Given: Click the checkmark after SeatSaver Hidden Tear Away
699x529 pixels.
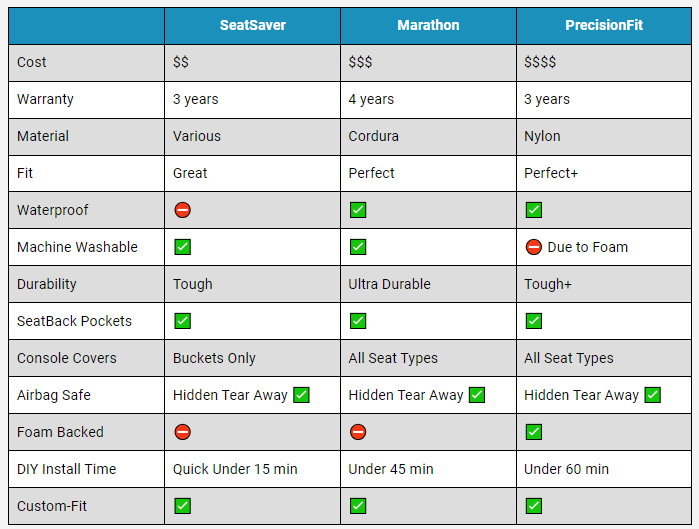Looking at the screenshot, I should coord(301,395).
